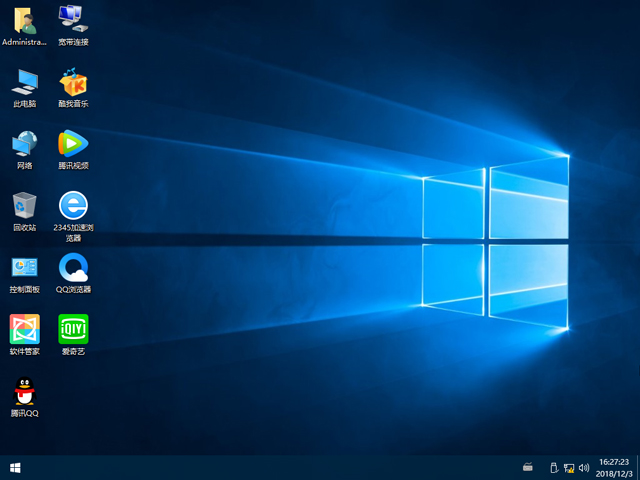Select the 网络 network icon
The width and height of the screenshot is (640, 480).
[x=24, y=143]
